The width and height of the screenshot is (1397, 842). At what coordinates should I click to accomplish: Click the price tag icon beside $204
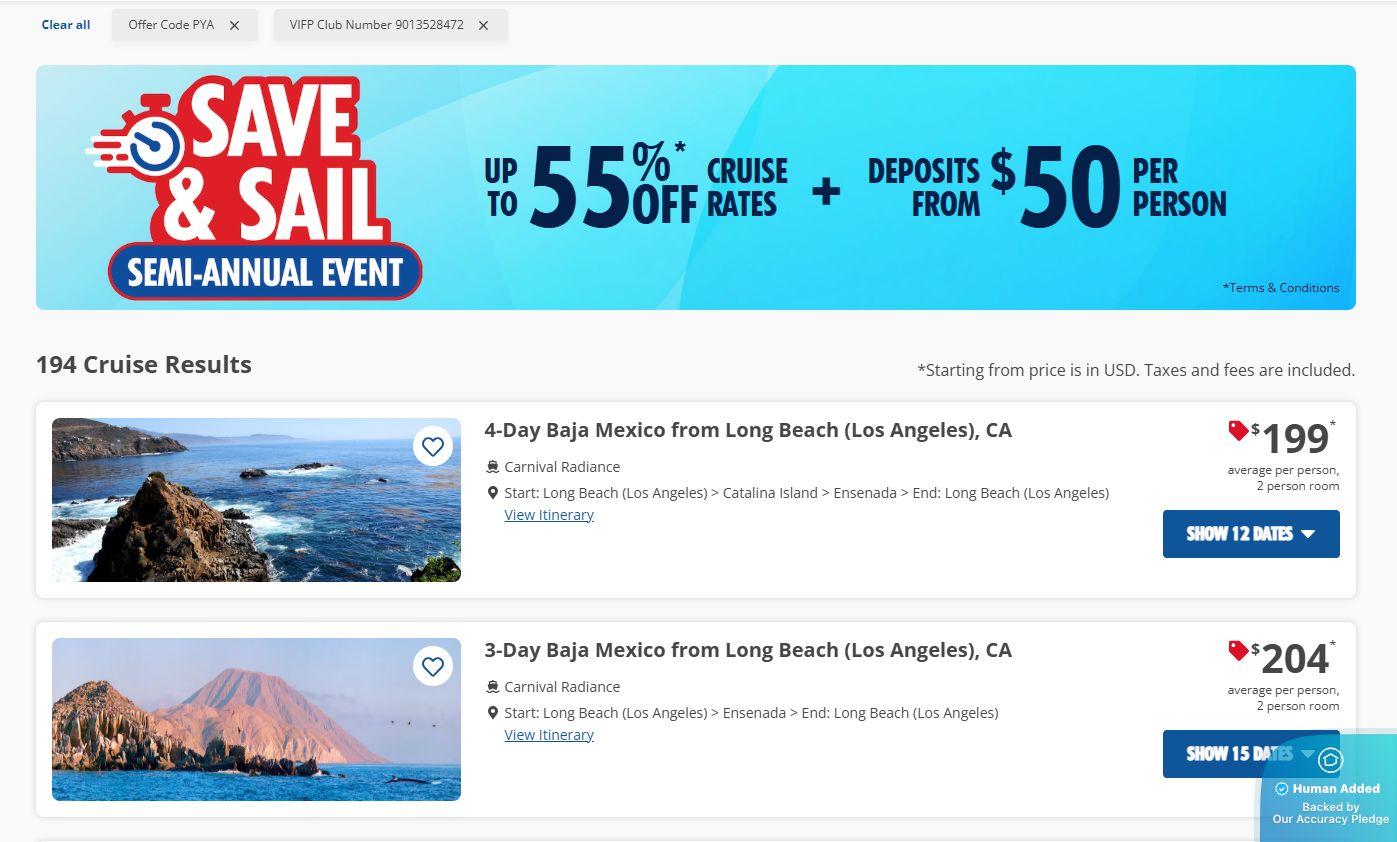tap(1237, 651)
